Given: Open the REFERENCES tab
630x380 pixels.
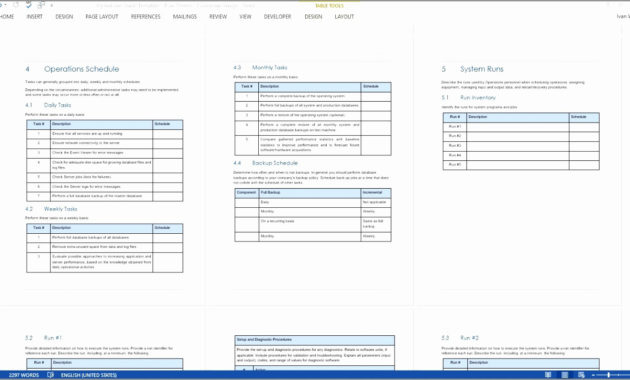Looking at the screenshot, I should click(x=145, y=16).
